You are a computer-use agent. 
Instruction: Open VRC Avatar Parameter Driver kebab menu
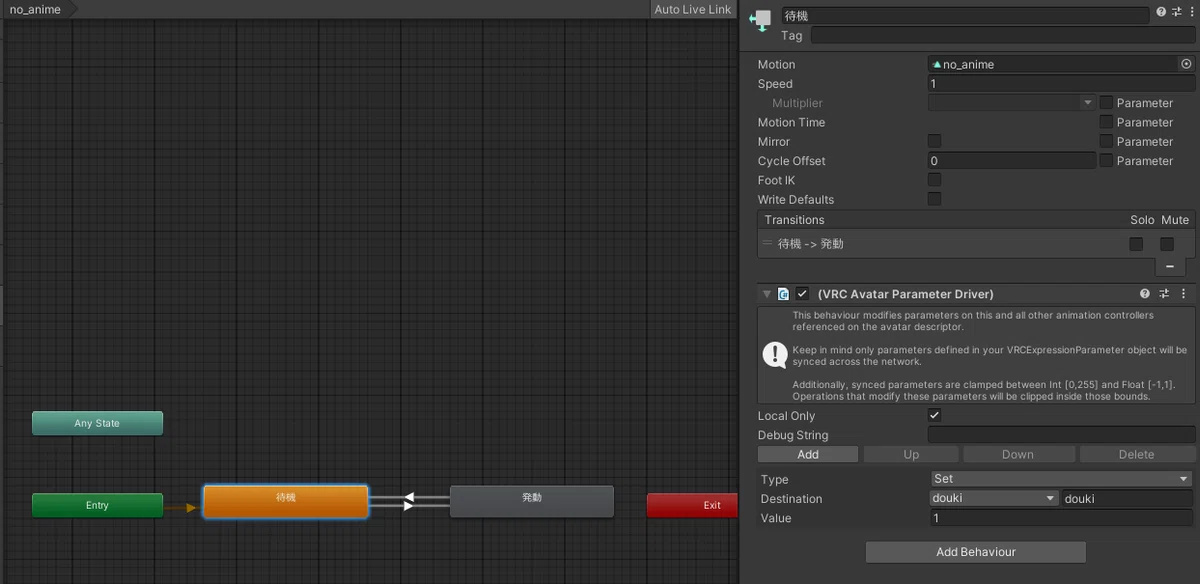(1184, 294)
